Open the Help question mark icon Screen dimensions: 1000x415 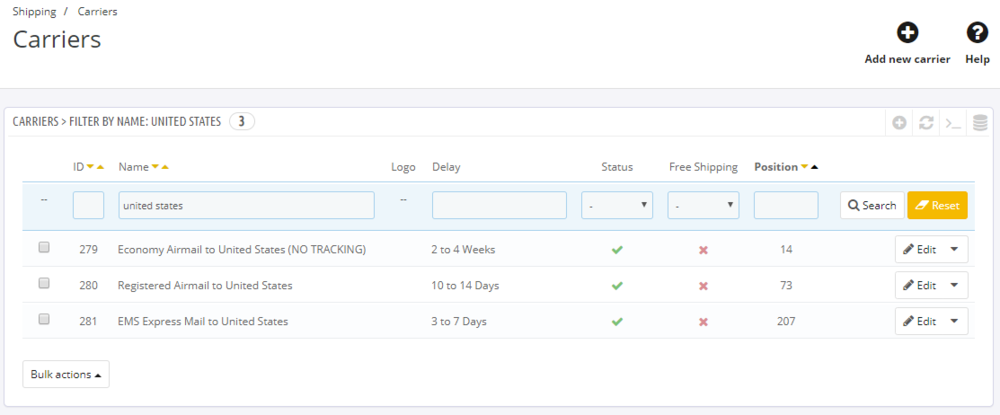point(977,34)
